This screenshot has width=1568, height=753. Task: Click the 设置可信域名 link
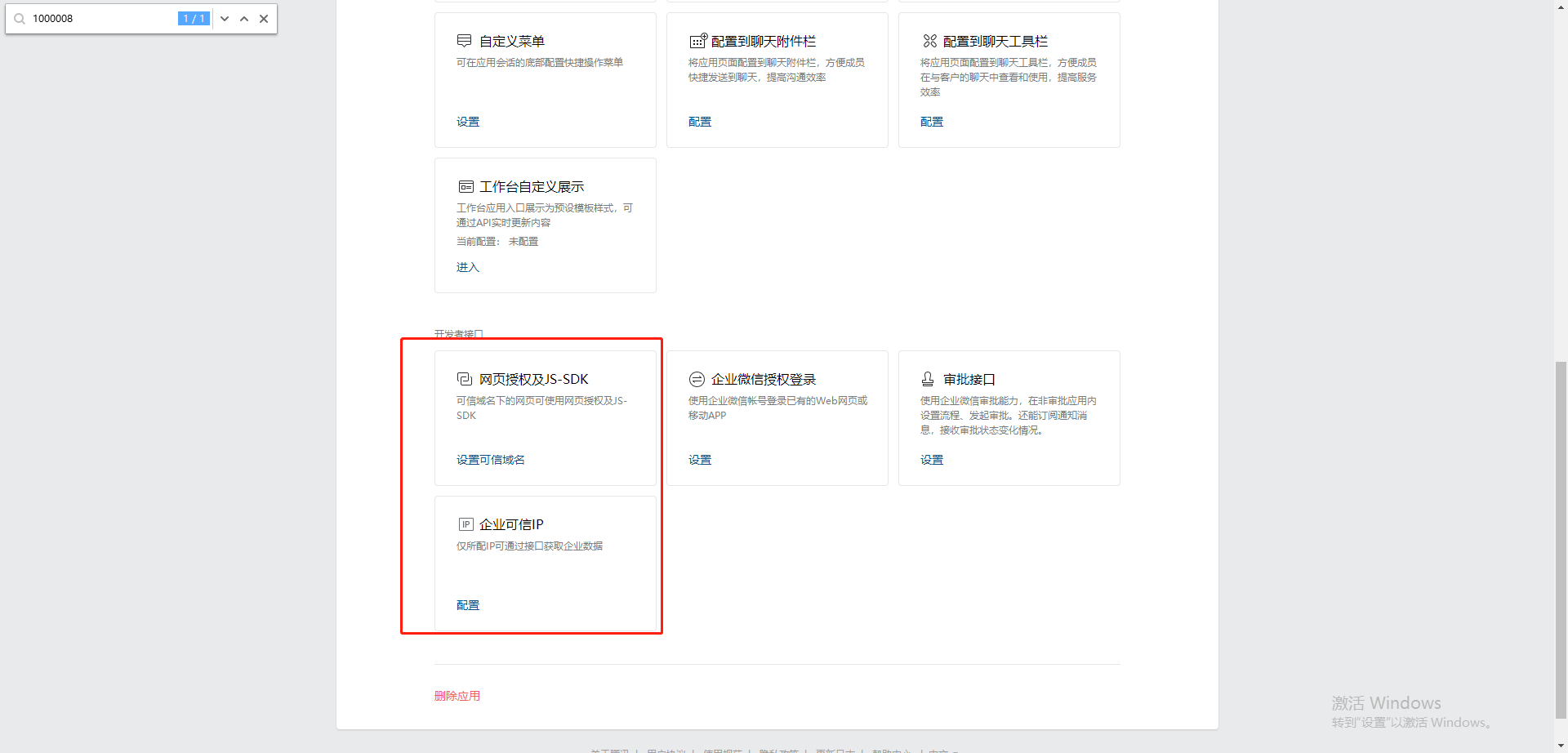point(491,460)
